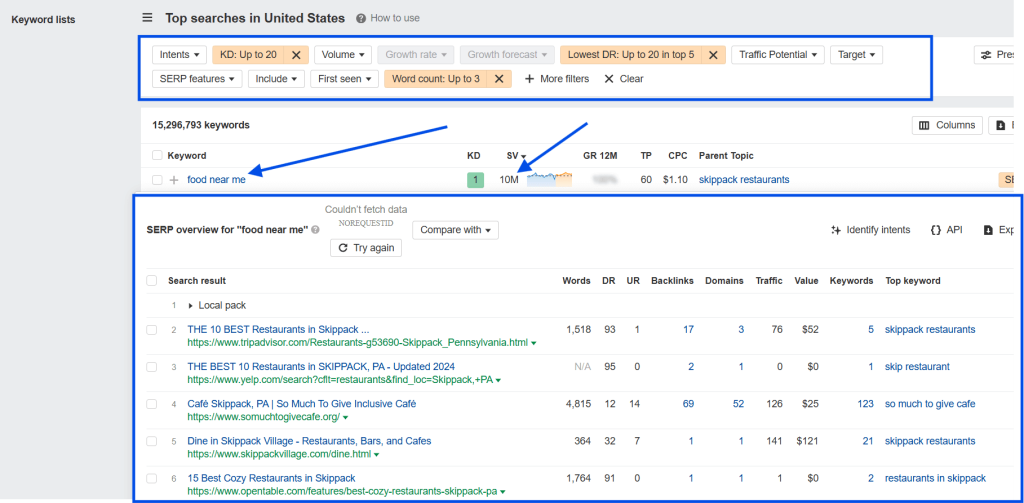Open the yelp.com URL dropdown arrow
1024x503 pixels.
pos(499,380)
